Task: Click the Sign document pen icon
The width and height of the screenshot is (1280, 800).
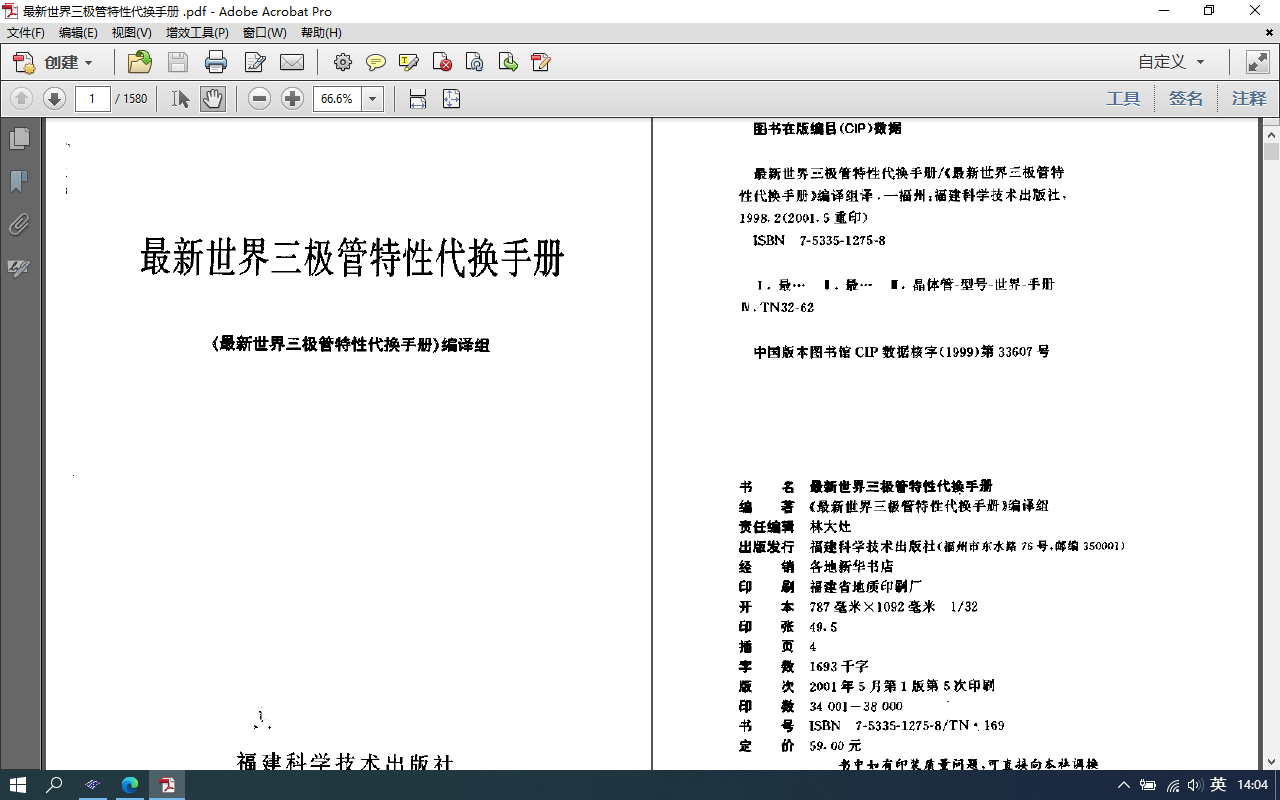Action: click(541, 62)
